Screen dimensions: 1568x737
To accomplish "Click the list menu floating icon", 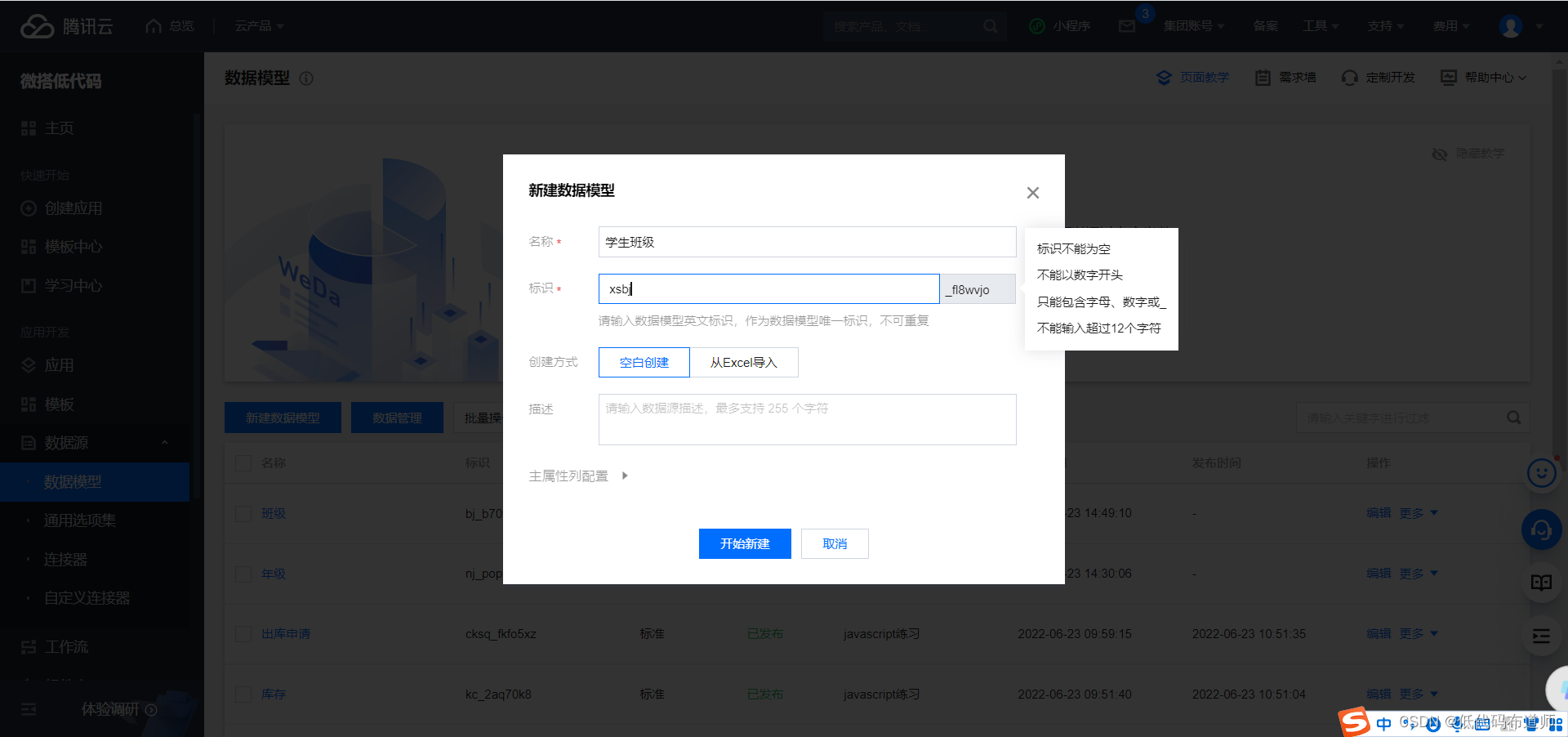I will pyautogui.click(x=1541, y=636).
